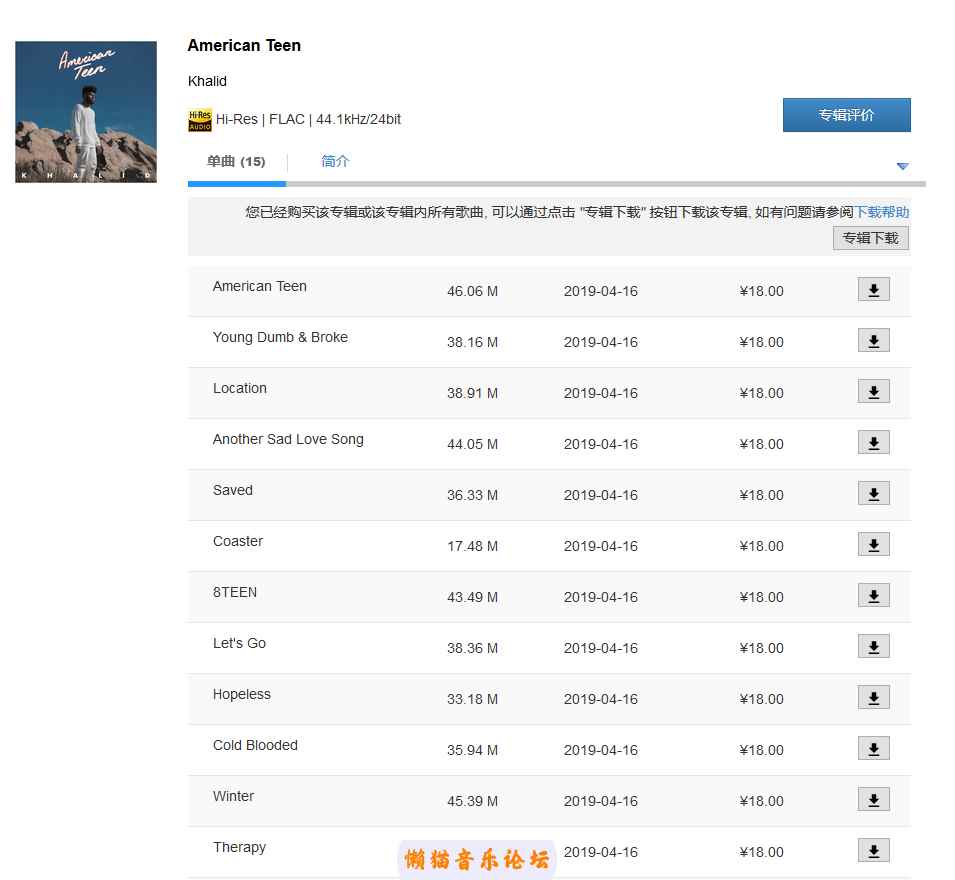Download the Cold Blooded track
This screenshot has height=880, width=955.
[873, 748]
